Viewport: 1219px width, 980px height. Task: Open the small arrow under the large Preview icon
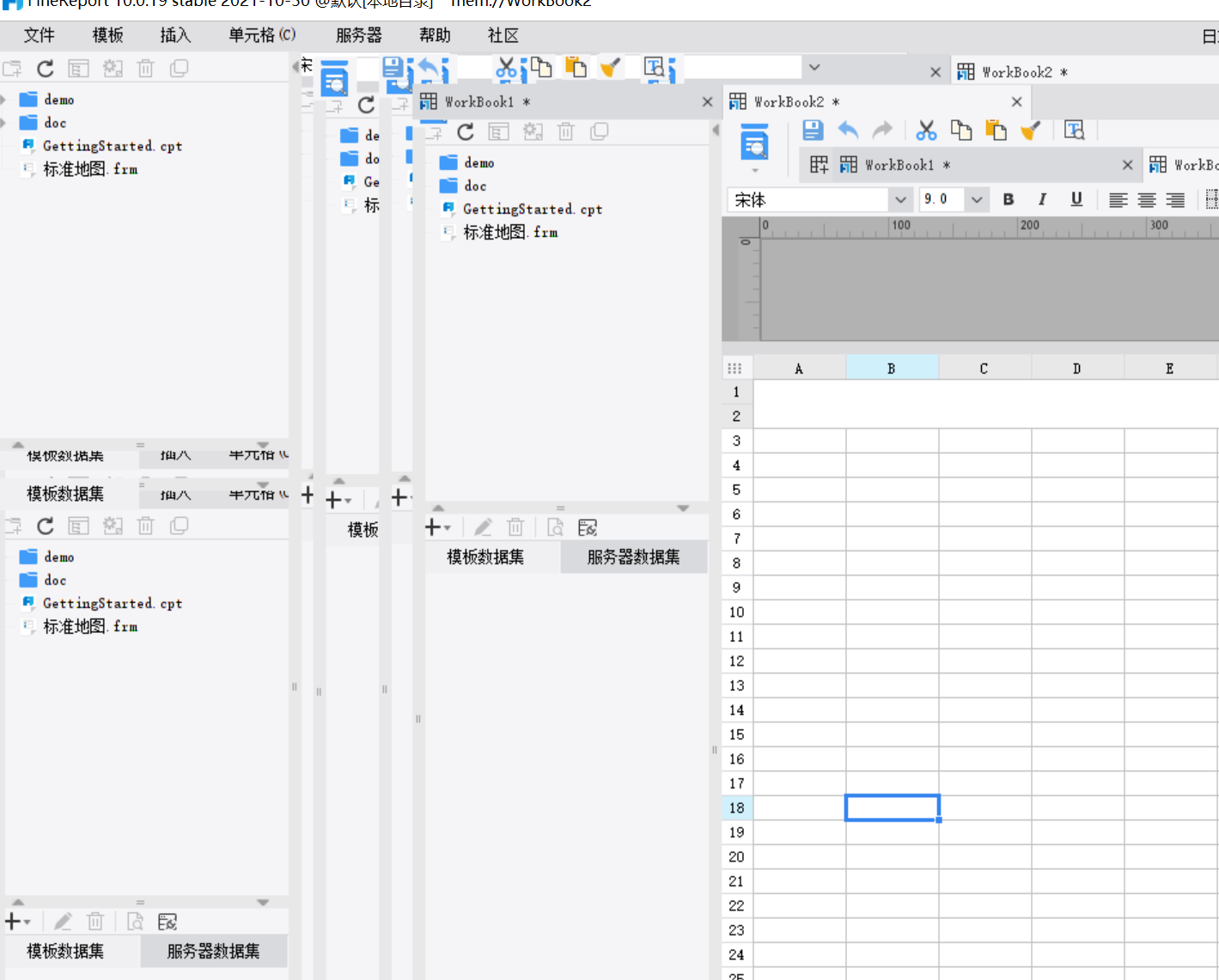point(755,171)
